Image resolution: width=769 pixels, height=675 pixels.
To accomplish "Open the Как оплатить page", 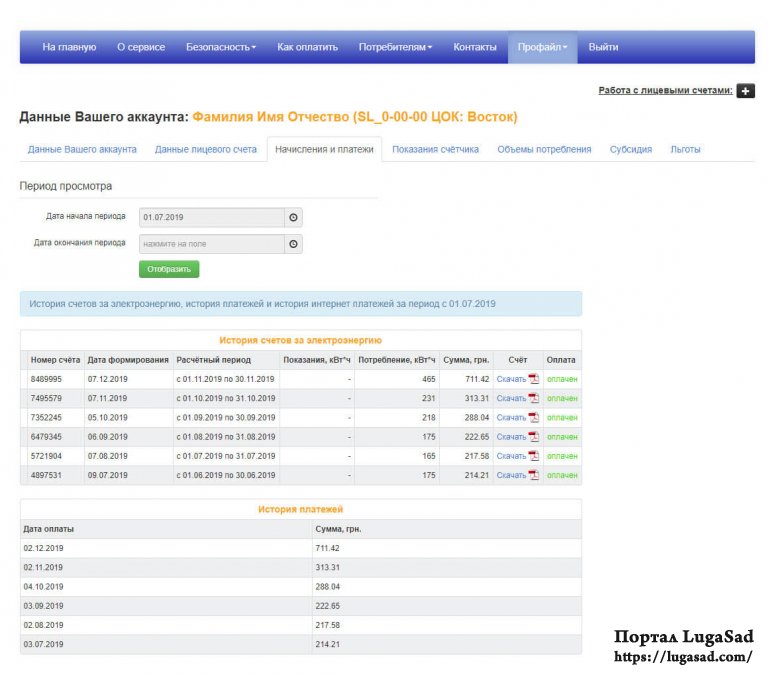I will point(308,47).
